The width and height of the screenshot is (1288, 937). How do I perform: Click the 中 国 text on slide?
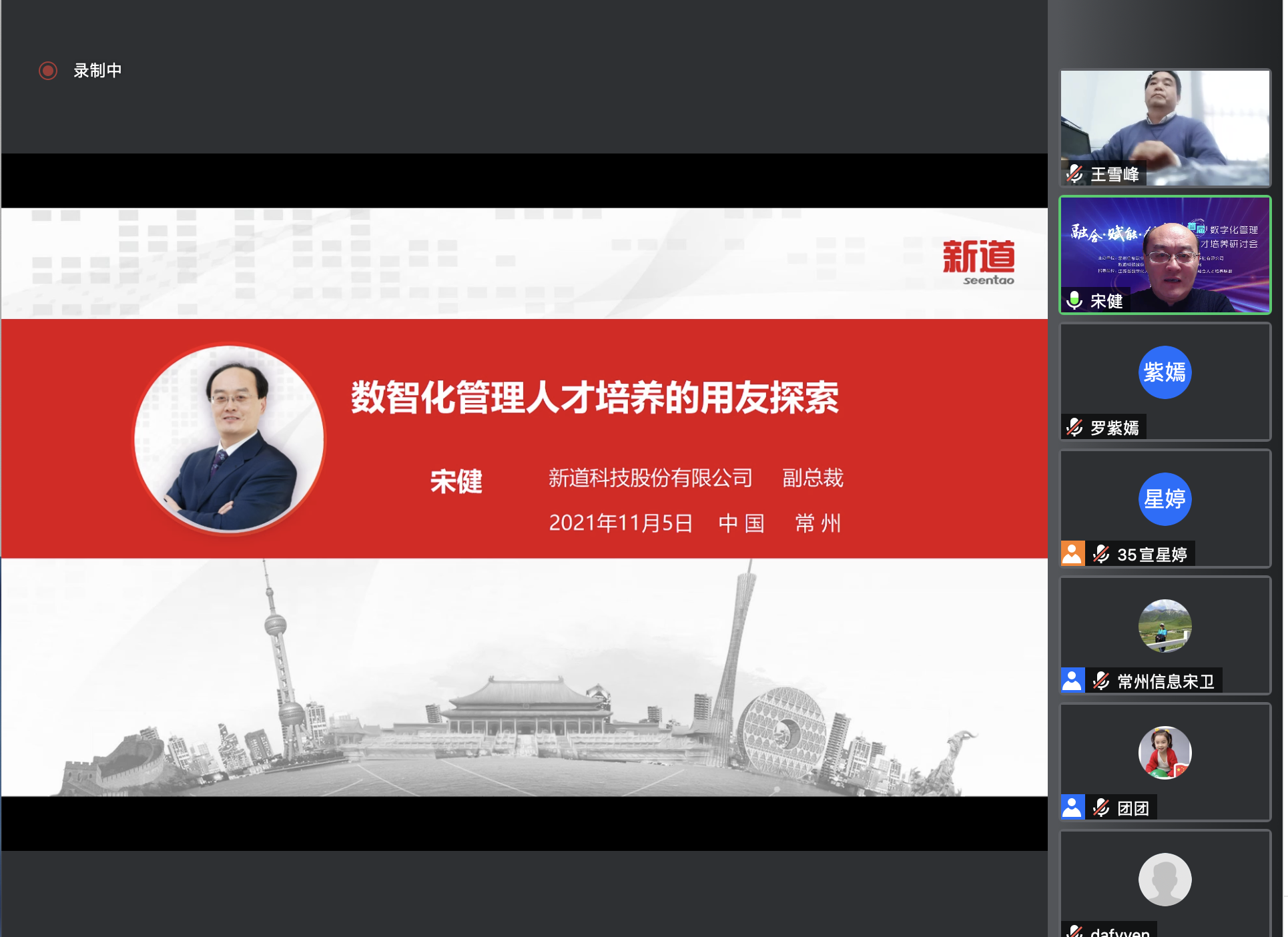(x=741, y=523)
